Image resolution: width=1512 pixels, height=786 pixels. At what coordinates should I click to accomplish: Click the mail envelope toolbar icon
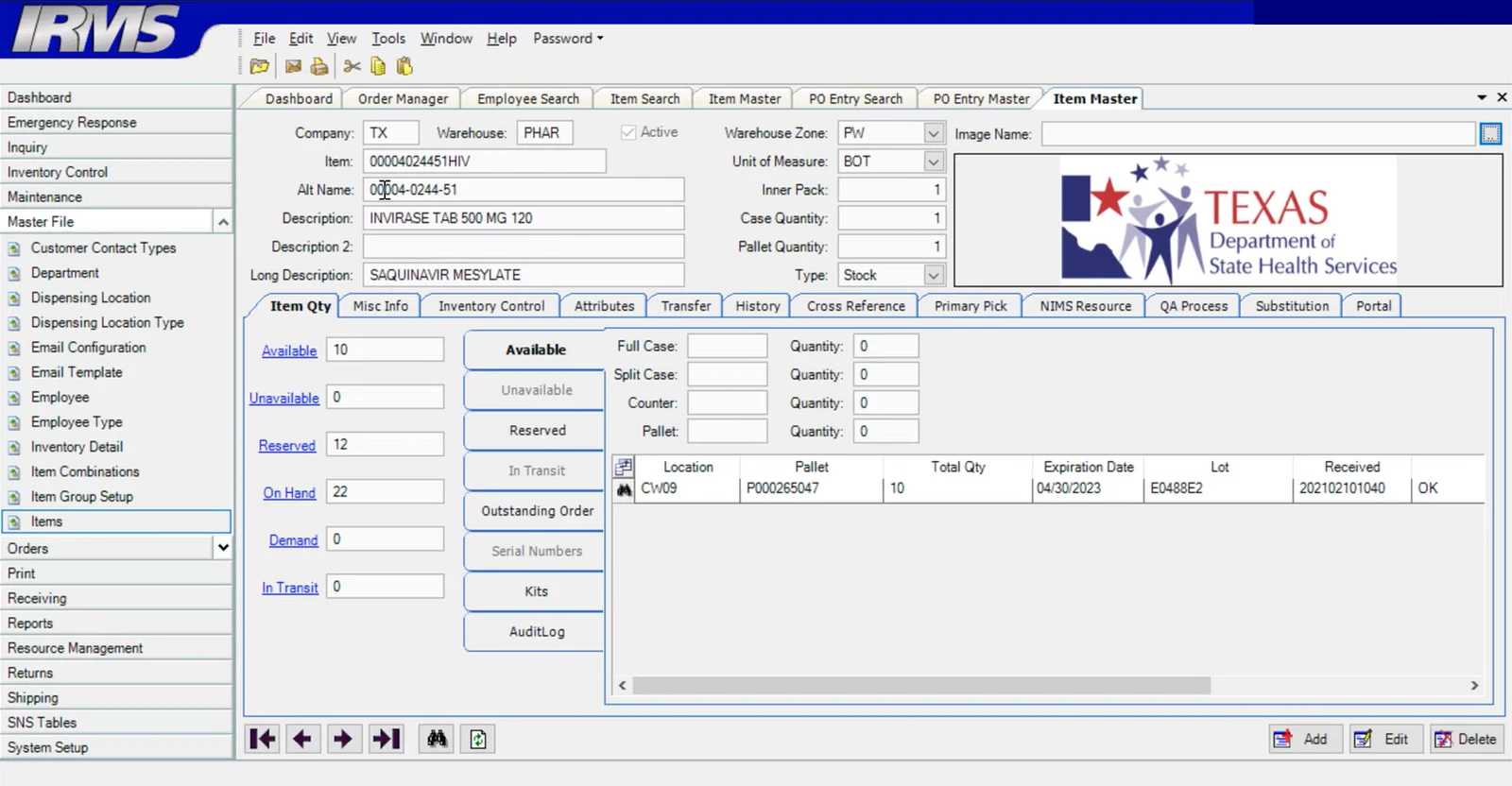click(293, 66)
